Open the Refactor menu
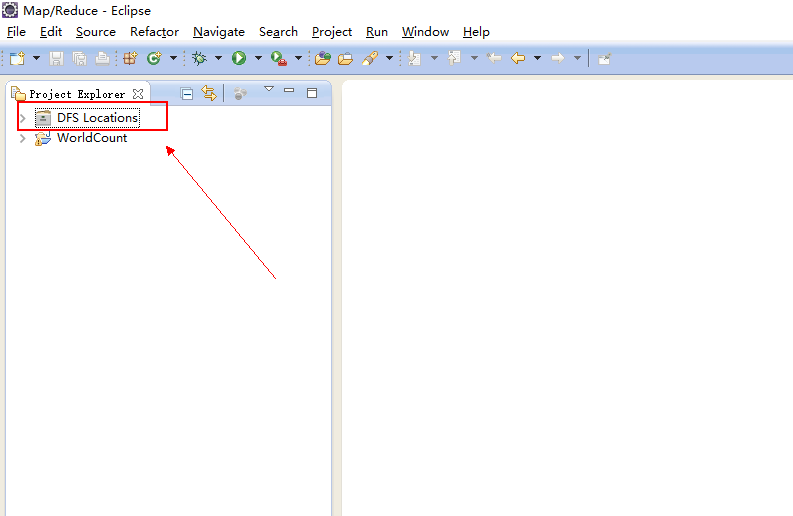Screen dimensions: 793x516 pyautogui.click(x=154, y=32)
